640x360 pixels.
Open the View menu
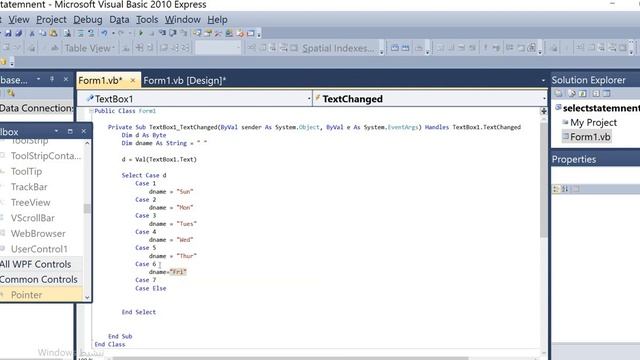19,20
